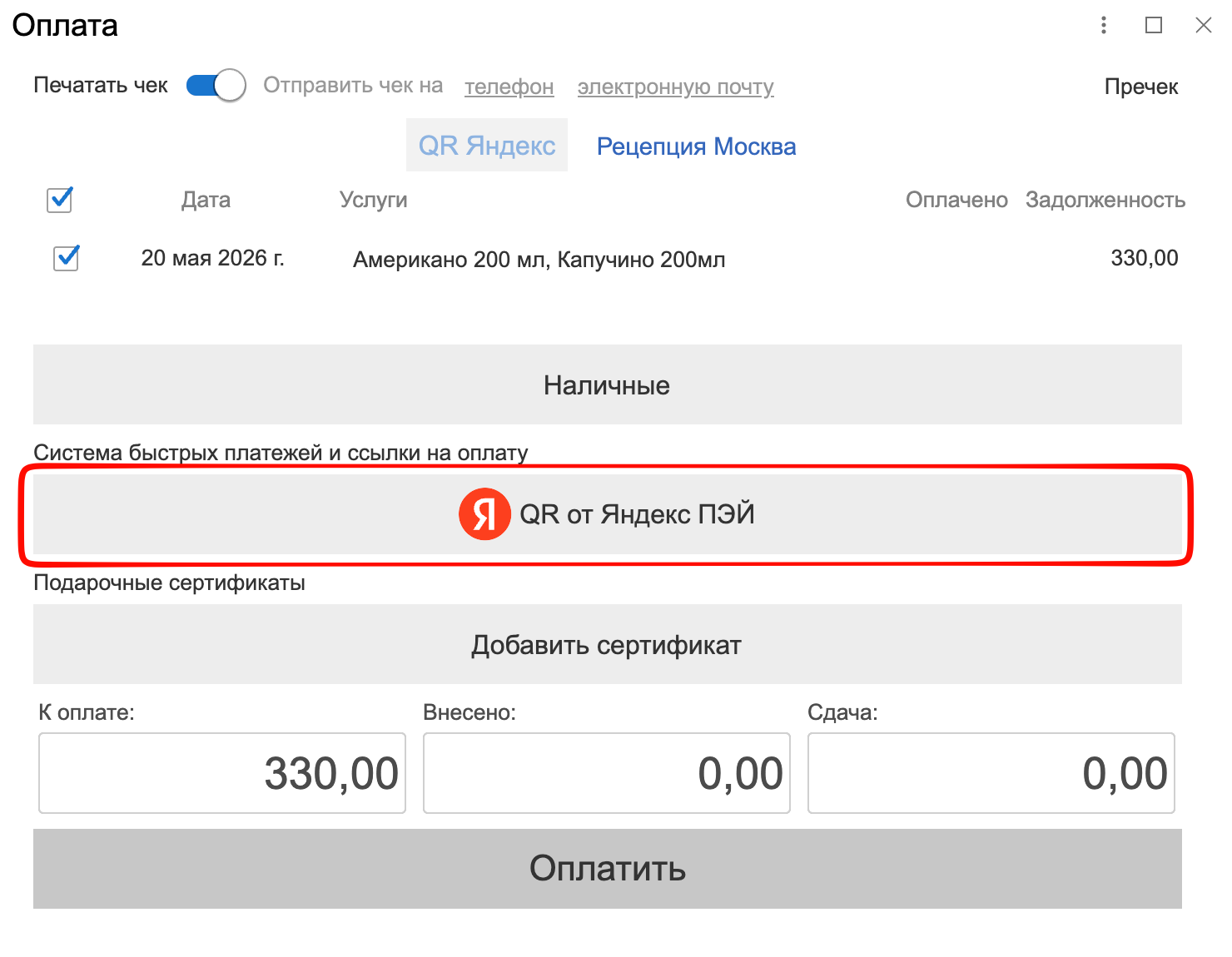1232x957 pixels.
Task: Send receipt to телефон link
Action: 509,87
